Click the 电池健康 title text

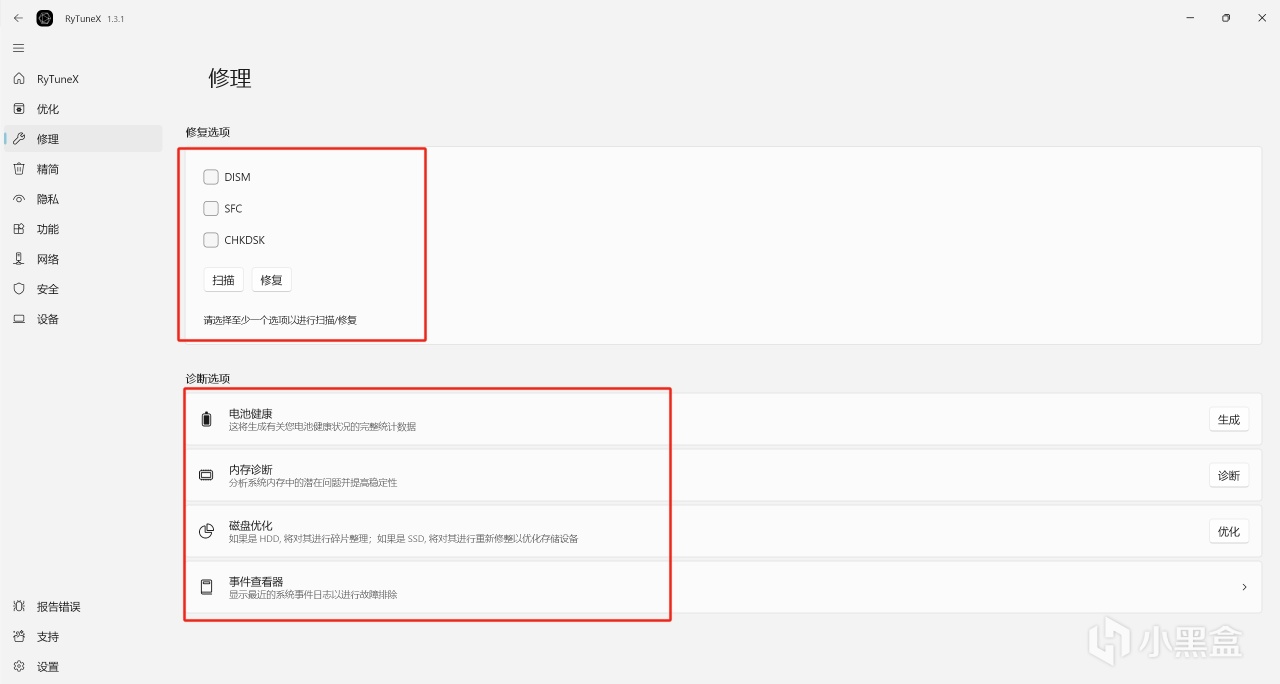pyautogui.click(x=251, y=413)
